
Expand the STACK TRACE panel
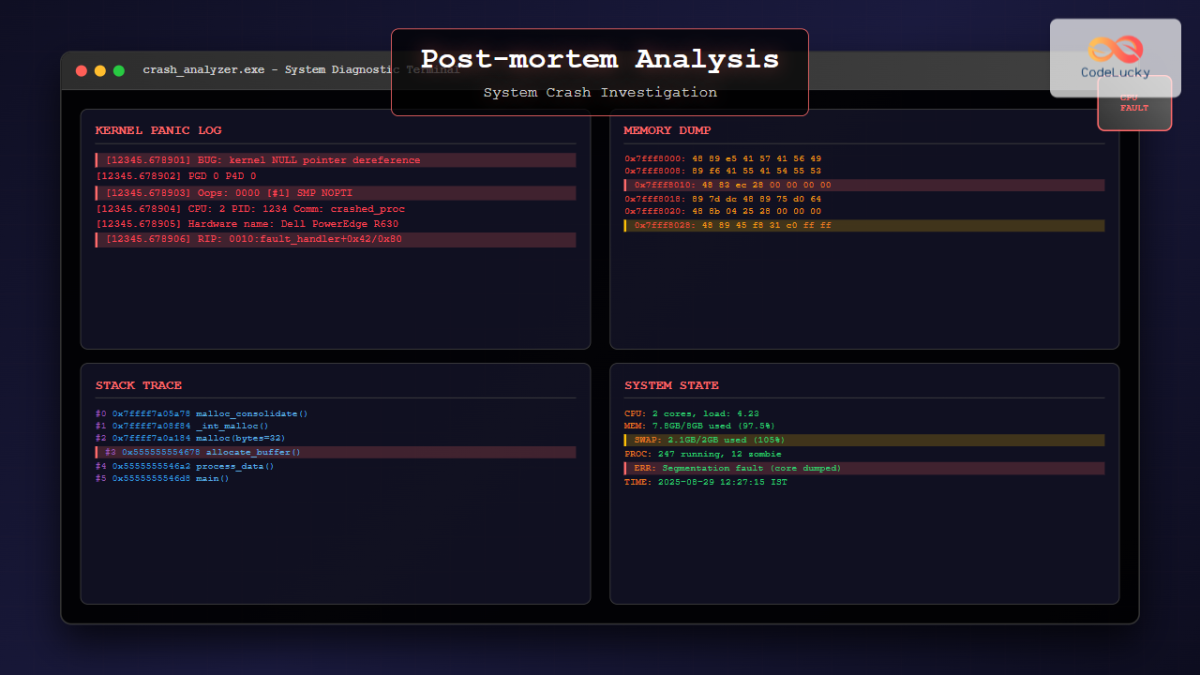pyautogui.click(x=138, y=385)
